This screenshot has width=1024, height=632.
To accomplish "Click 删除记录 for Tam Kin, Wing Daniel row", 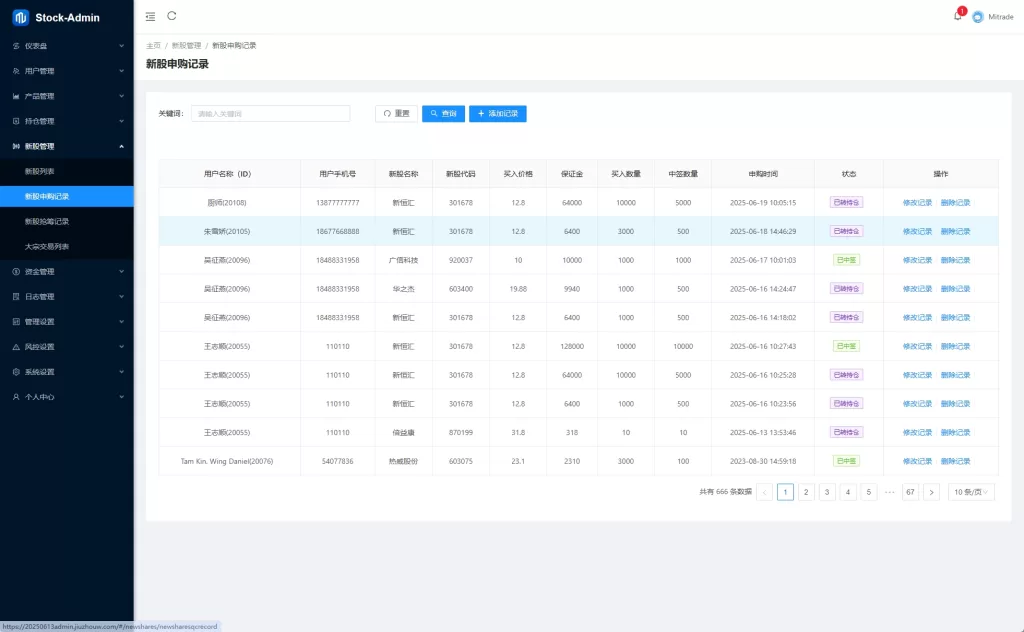I will [x=955, y=461].
